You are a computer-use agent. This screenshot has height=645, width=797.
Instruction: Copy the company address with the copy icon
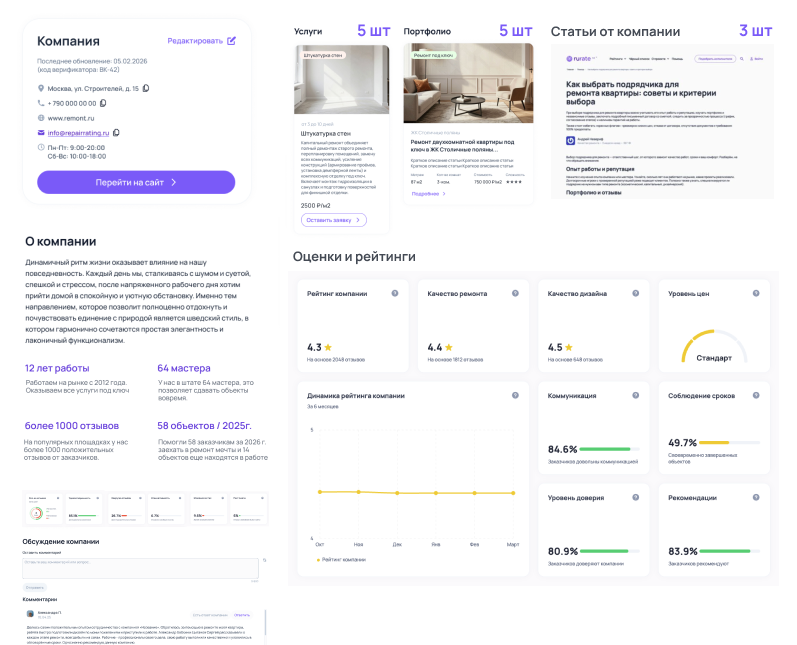point(147,89)
